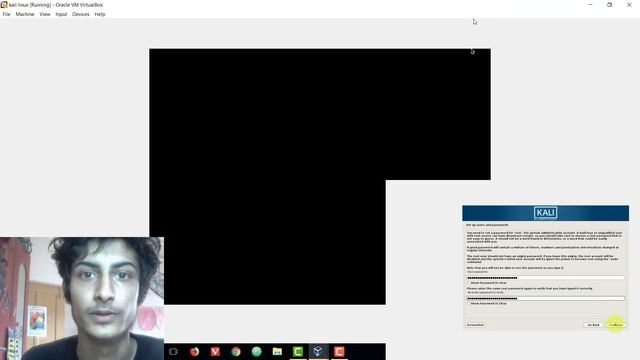
Task: Open the File menu
Action: pos(7,14)
